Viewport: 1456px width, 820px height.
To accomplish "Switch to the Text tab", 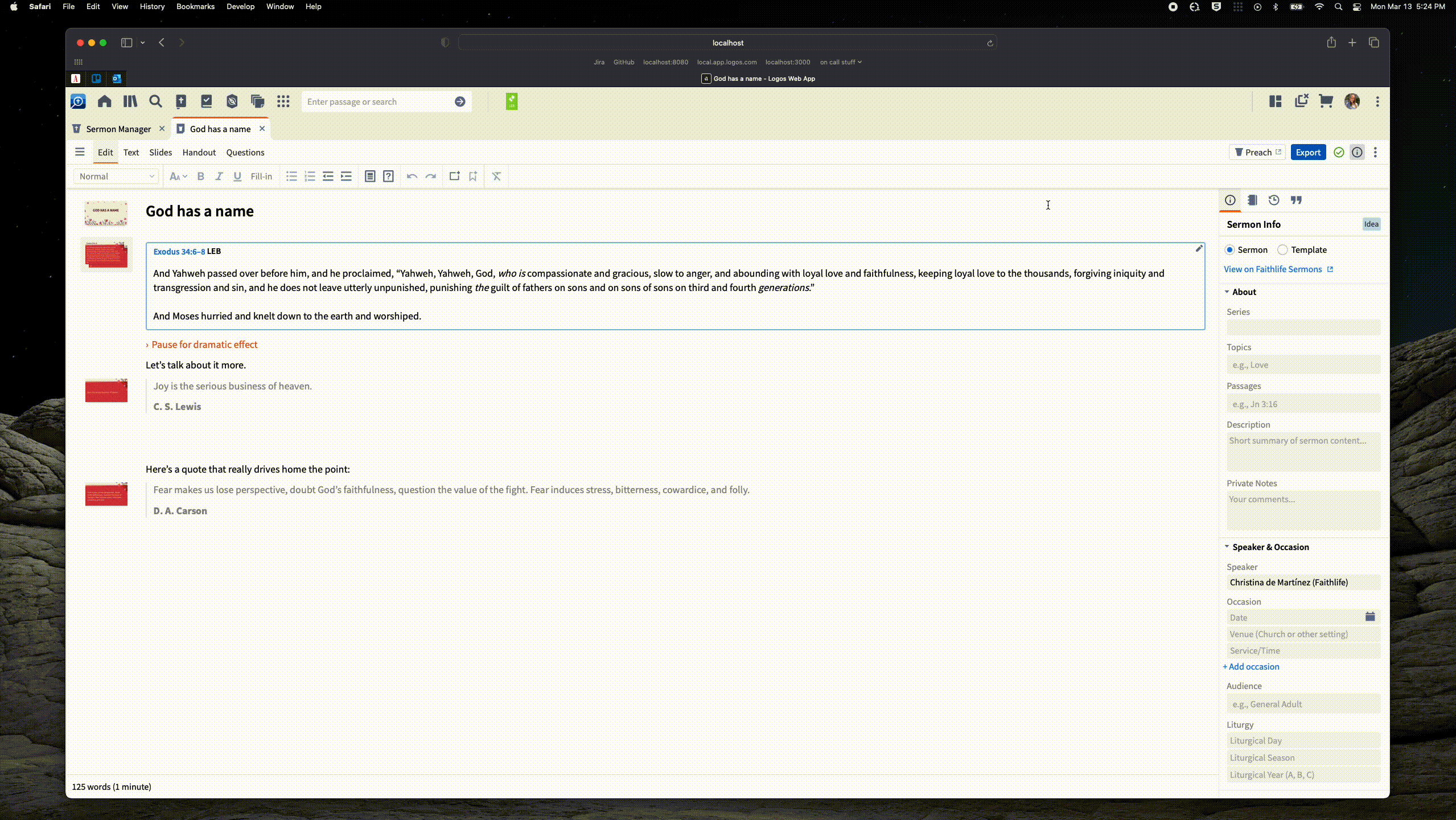I will [x=131, y=152].
